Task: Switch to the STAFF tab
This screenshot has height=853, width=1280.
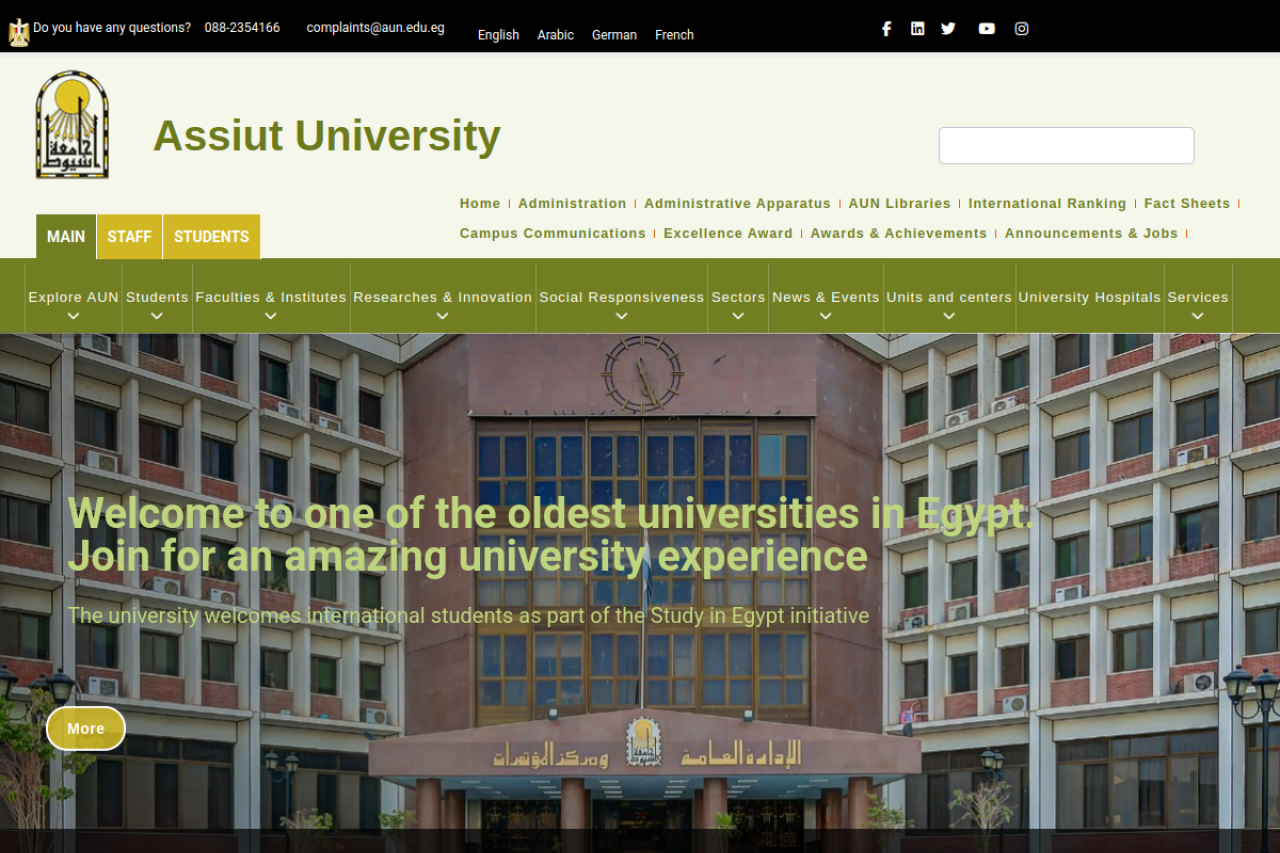Action: coord(129,237)
